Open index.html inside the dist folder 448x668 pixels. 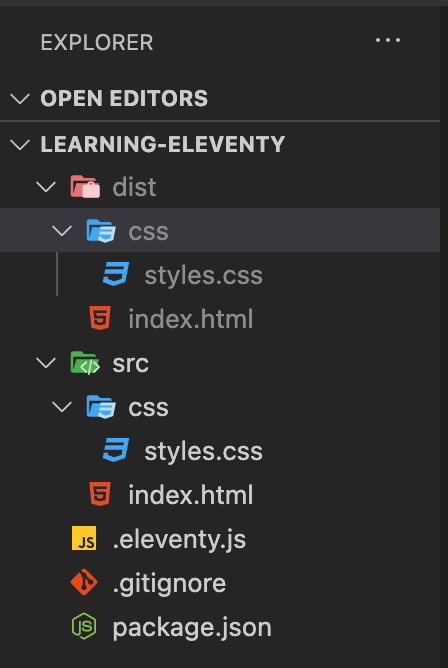click(x=190, y=319)
